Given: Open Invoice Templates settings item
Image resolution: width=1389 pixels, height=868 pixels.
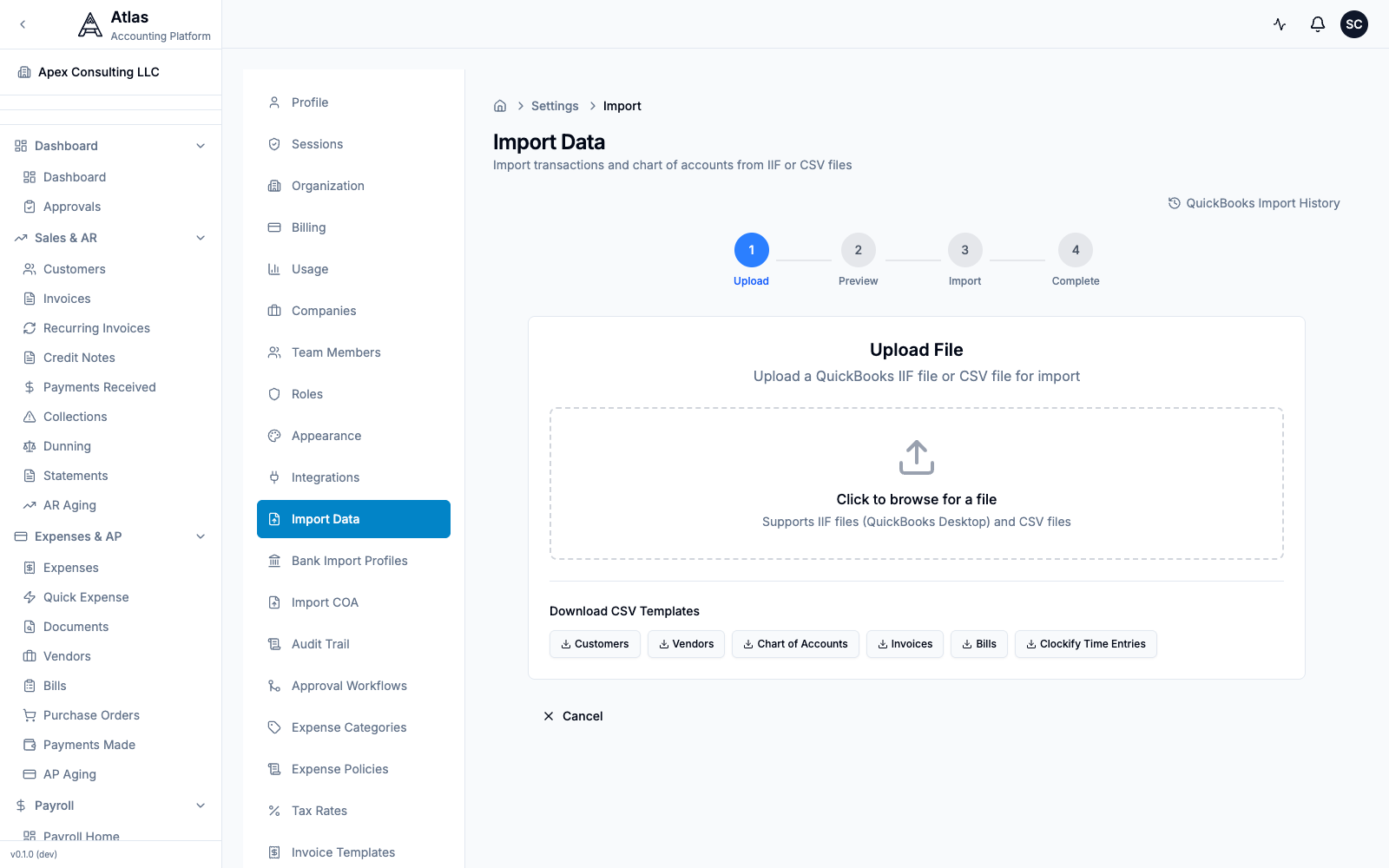Looking at the screenshot, I should point(353,852).
